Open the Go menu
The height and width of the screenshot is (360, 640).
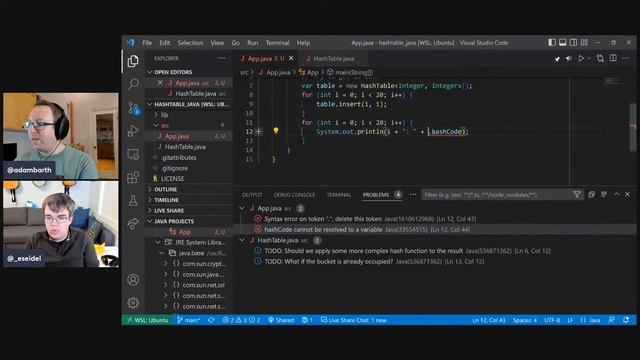click(236, 43)
